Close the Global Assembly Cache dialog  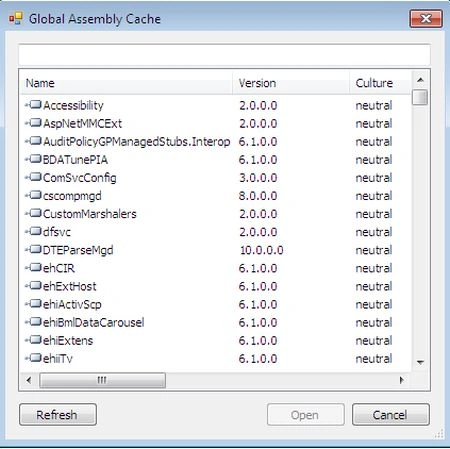tap(426, 19)
